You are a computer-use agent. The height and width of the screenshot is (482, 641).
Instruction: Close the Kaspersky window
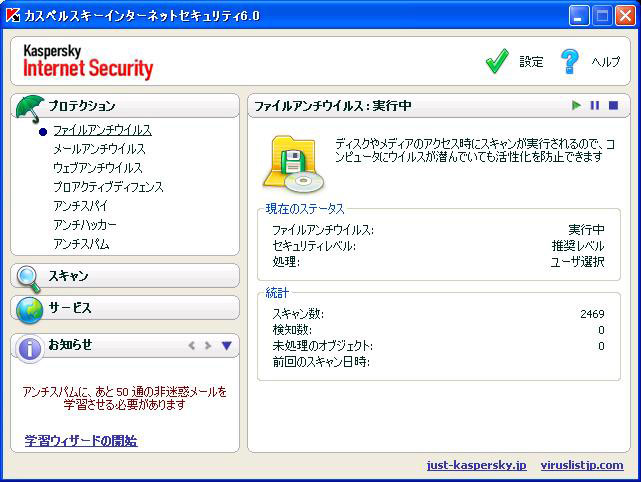[625, 16]
